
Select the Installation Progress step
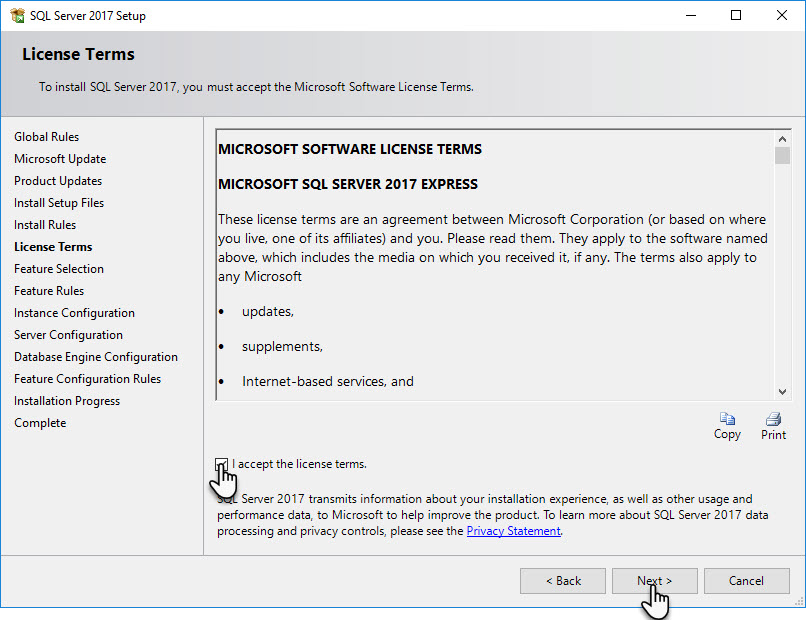(x=67, y=401)
